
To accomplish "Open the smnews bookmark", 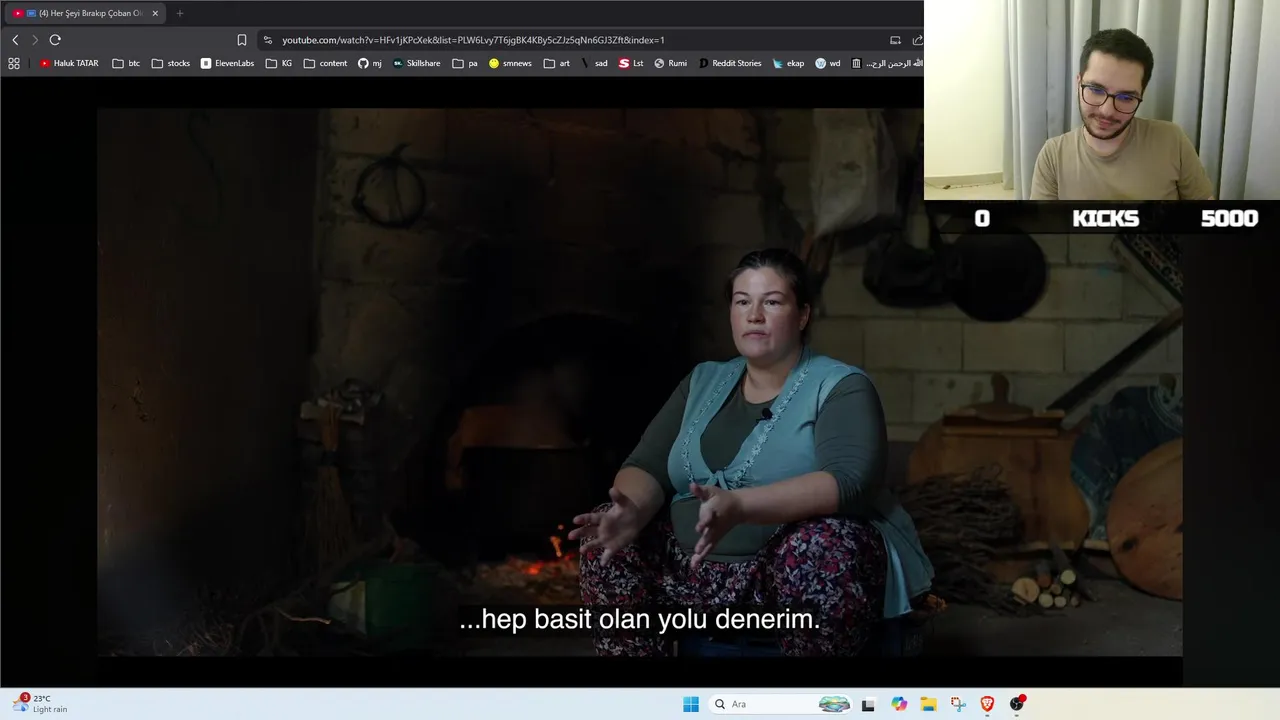I will (510, 63).
